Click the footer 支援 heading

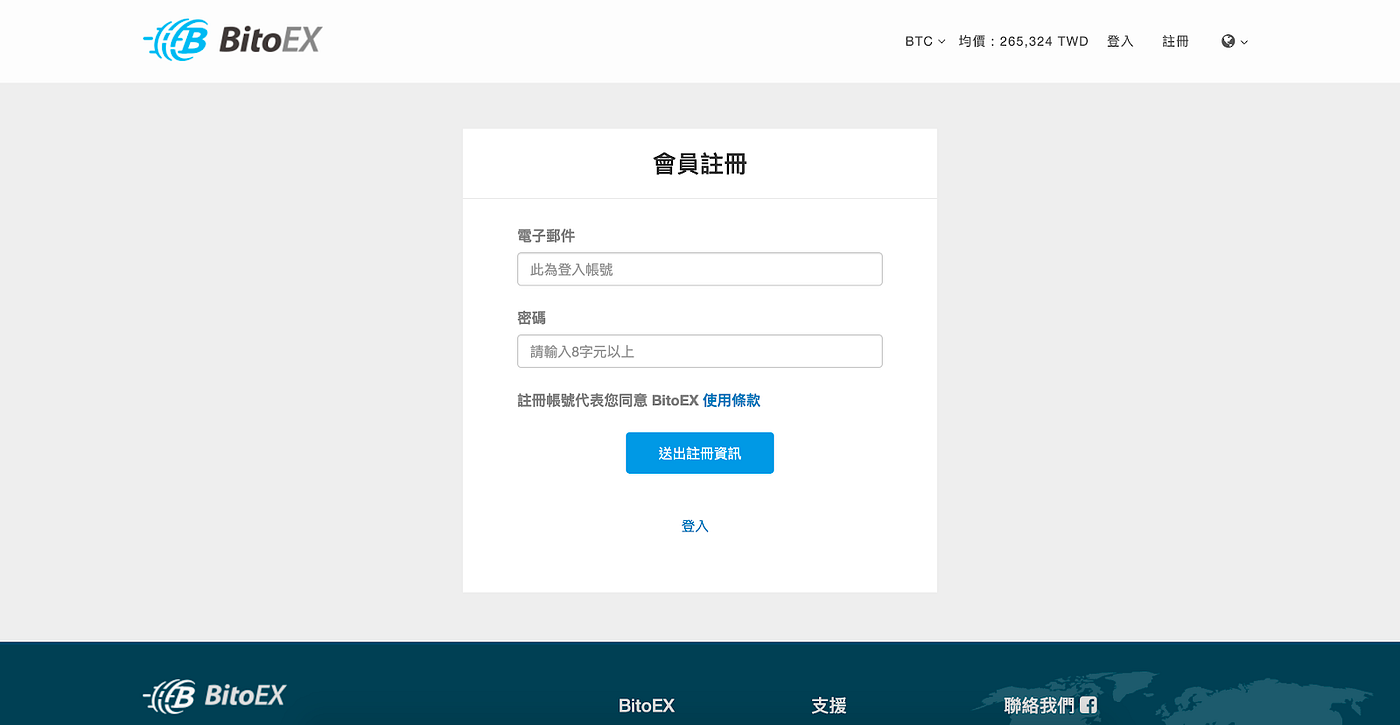pyautogui.click(x=829, y=706)
